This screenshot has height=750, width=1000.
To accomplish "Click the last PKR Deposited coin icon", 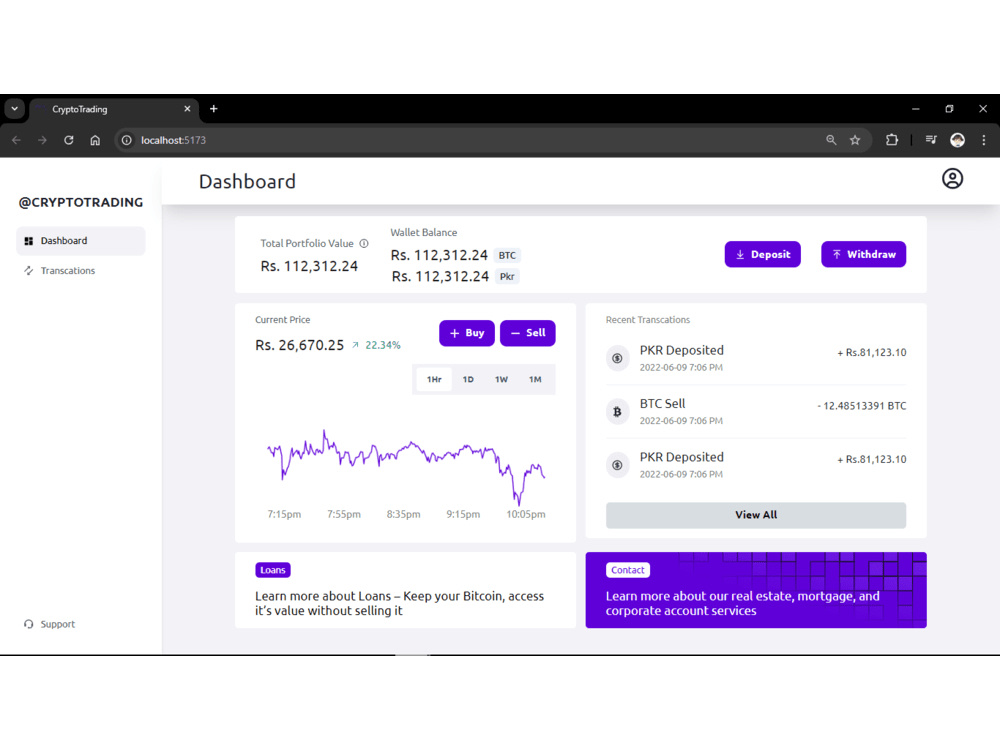I will point(617,466).
